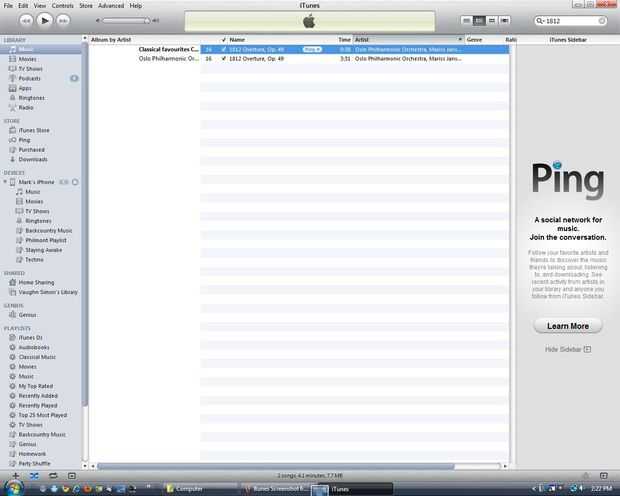Open the Advanced menu
Viewport: 620px width, 496px height.
tap(111, 6)
